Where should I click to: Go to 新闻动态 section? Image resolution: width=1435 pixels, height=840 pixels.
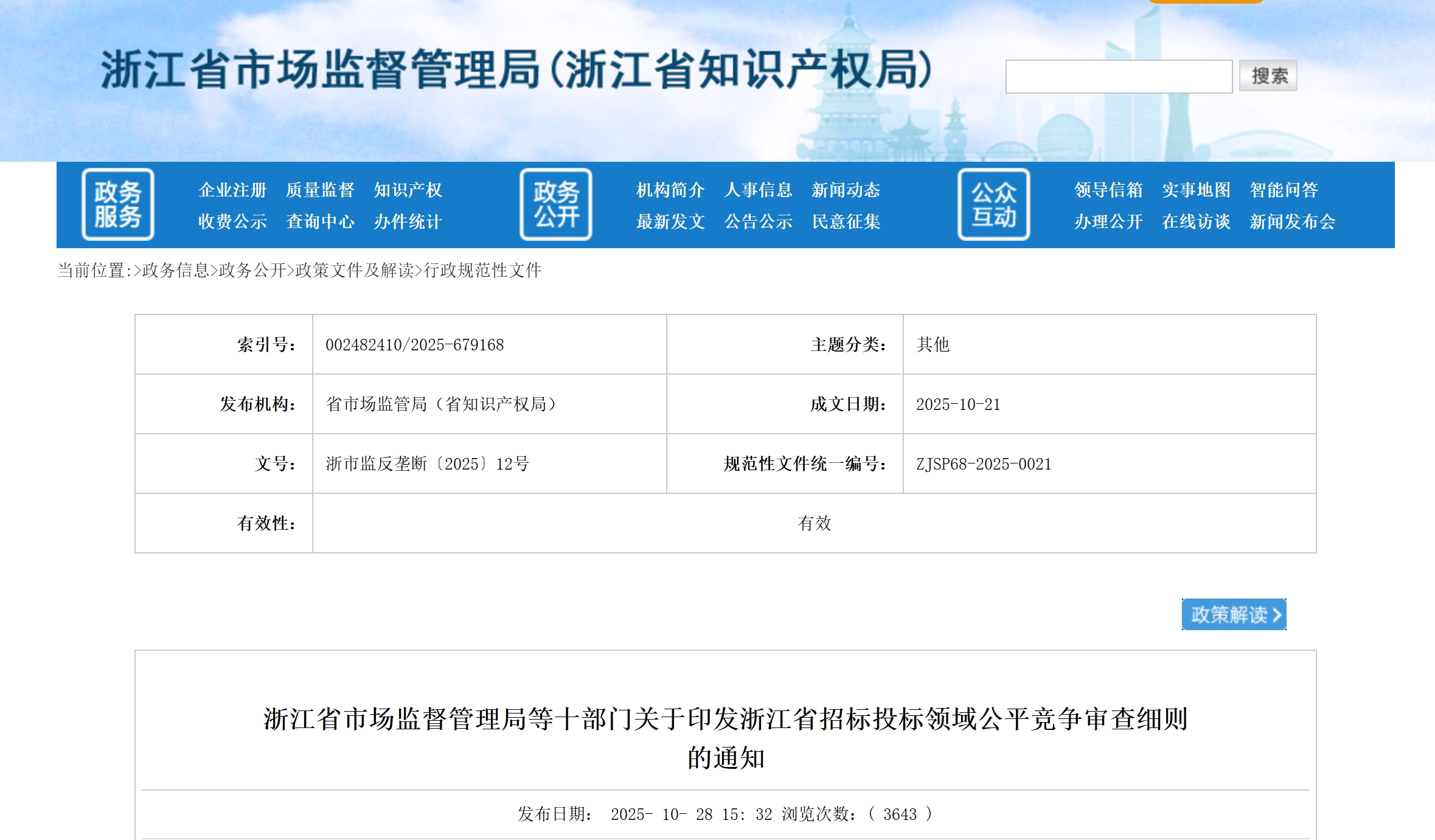tap(846, 190)
